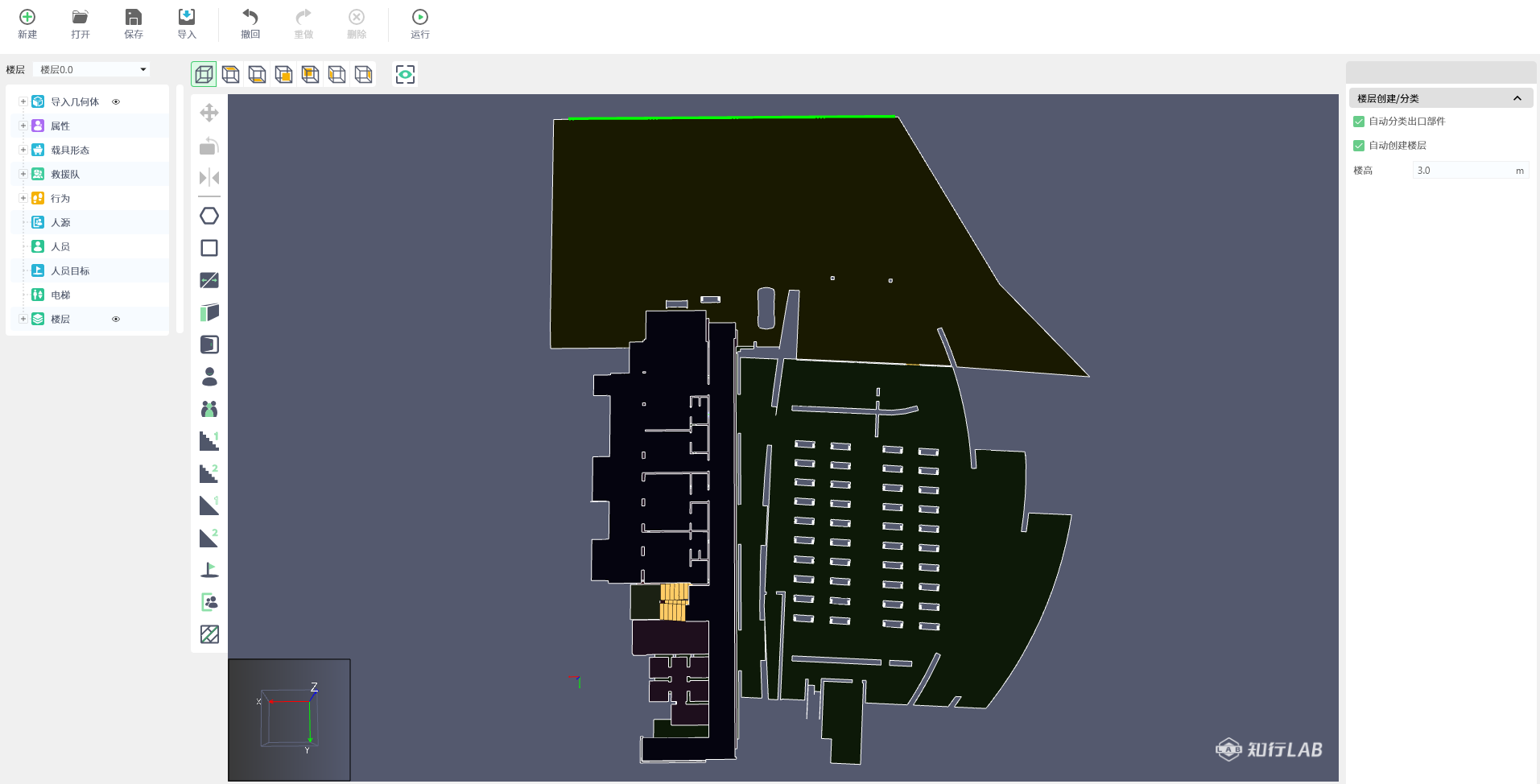The width and height of the screenshot is (1540, 784).
Task: Select the stairs 1 tool
Action: pyautogui.click(x=209, y=441)
